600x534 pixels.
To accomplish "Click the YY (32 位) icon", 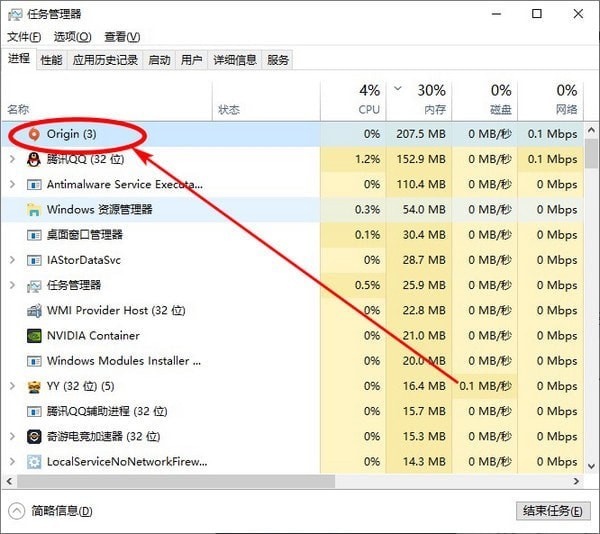I will click(x=34, y=387).
